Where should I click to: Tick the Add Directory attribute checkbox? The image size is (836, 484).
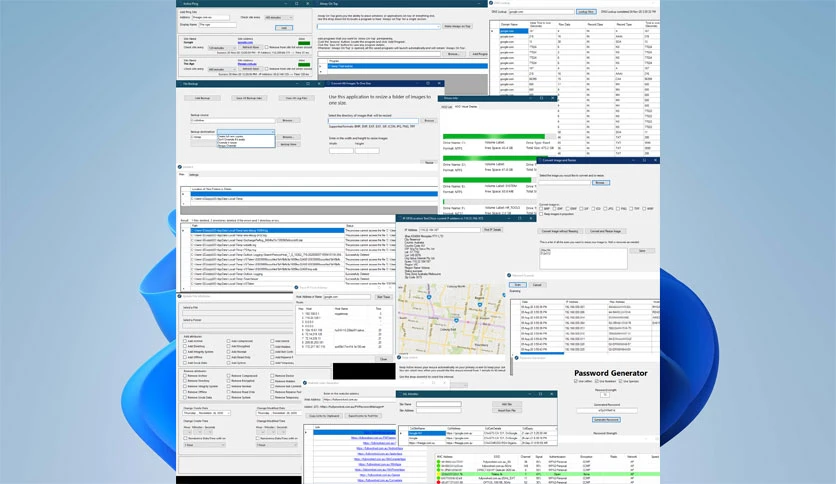point(185,346)
